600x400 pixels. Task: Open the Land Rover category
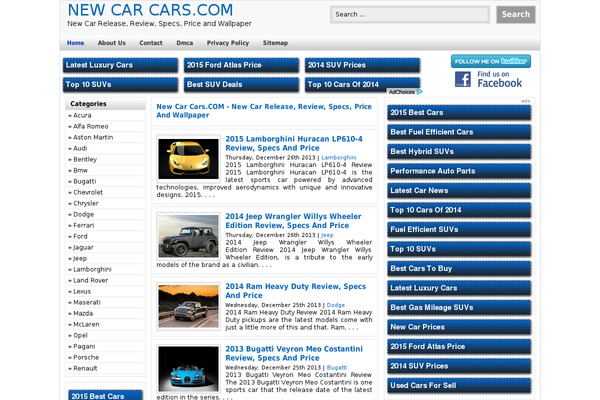(90, 281)
